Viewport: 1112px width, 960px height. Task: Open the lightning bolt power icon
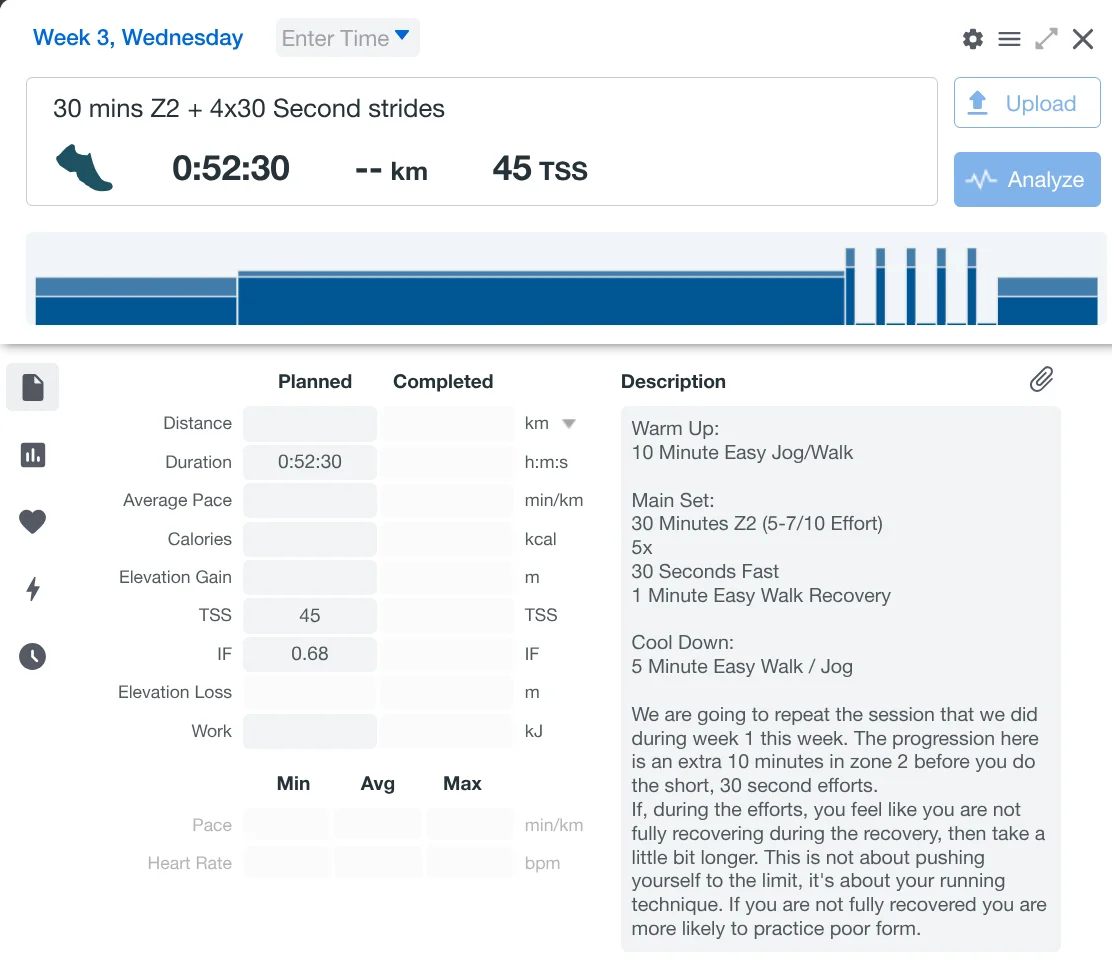[33, 589]
